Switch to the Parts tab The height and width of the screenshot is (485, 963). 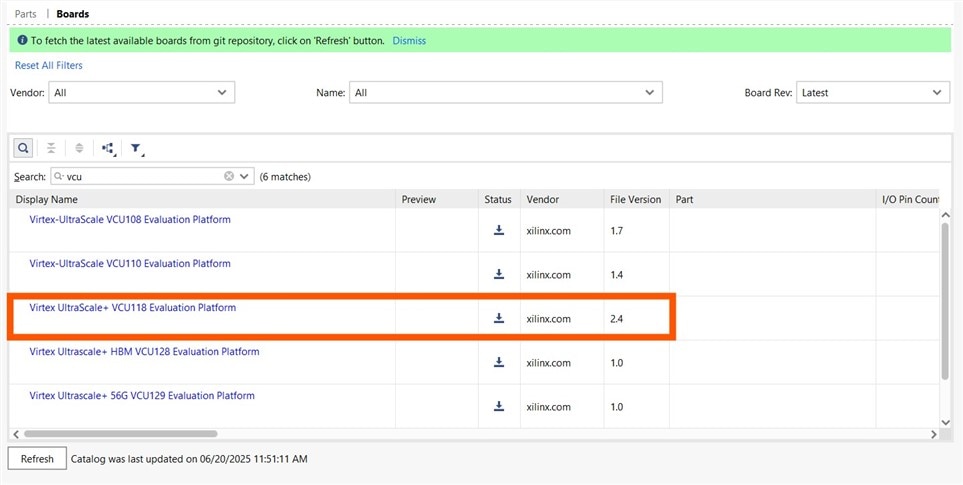26,14
